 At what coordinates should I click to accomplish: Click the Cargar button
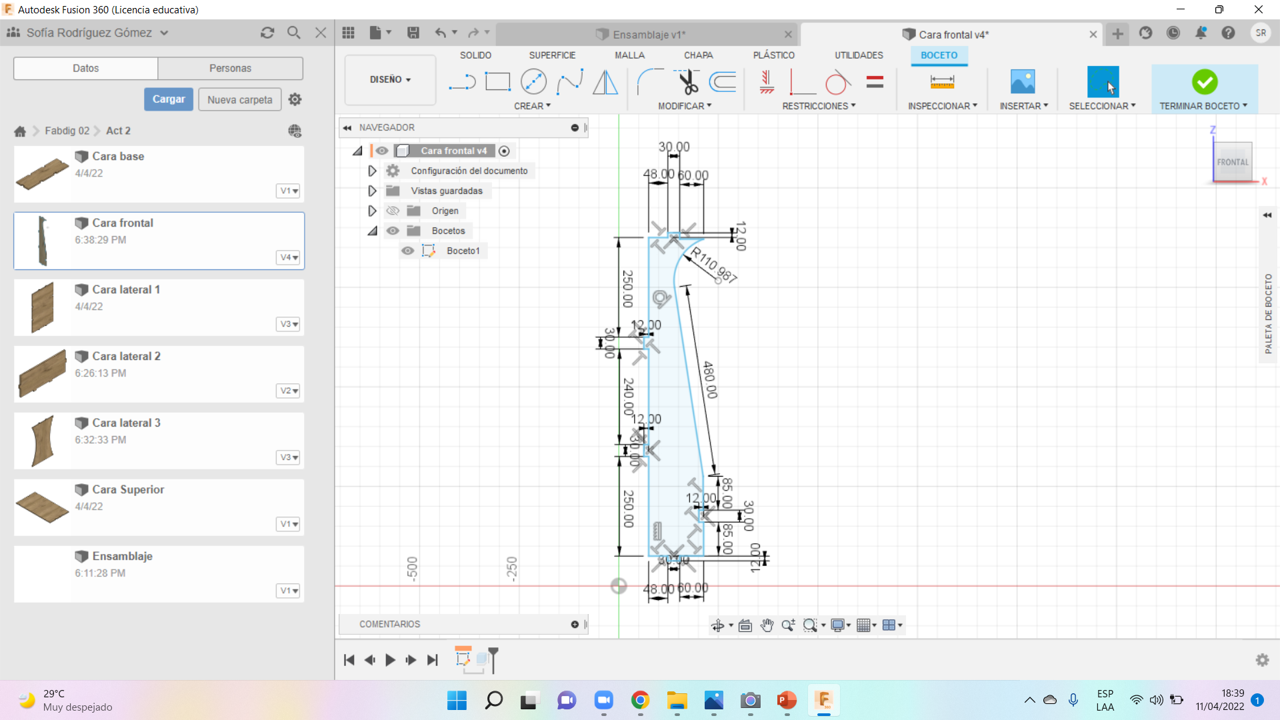click(x=168, y=100)
